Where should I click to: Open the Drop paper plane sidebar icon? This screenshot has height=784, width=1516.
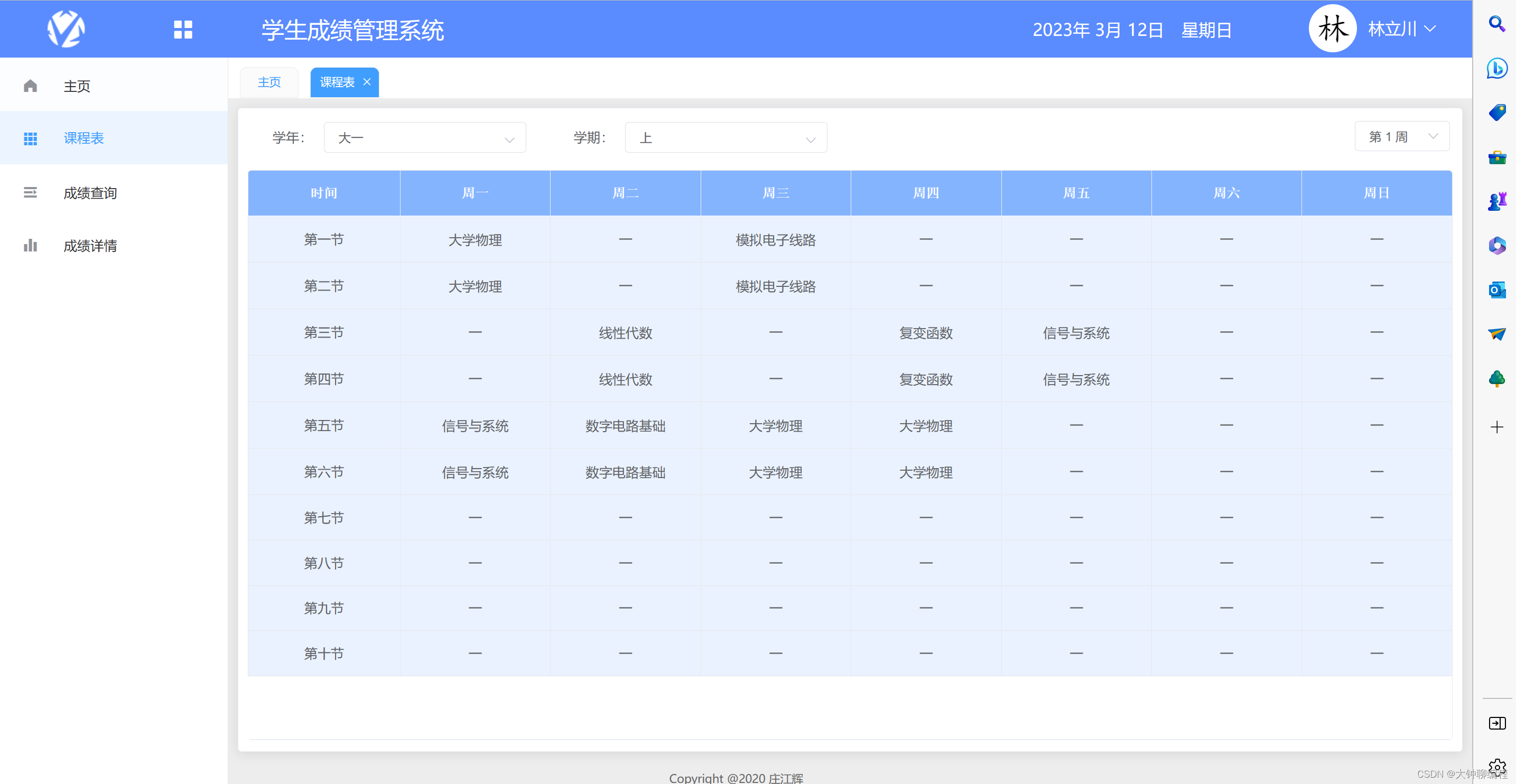click(x=1496, y=334)
